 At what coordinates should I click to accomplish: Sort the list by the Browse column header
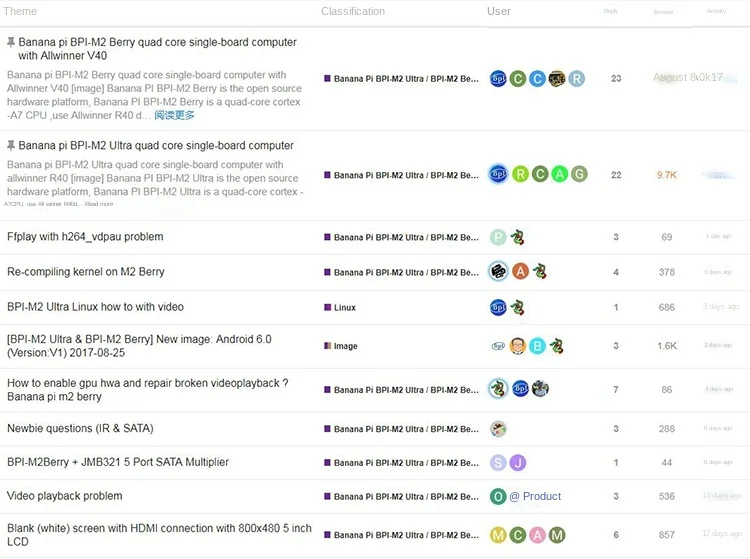pos(663,11)
